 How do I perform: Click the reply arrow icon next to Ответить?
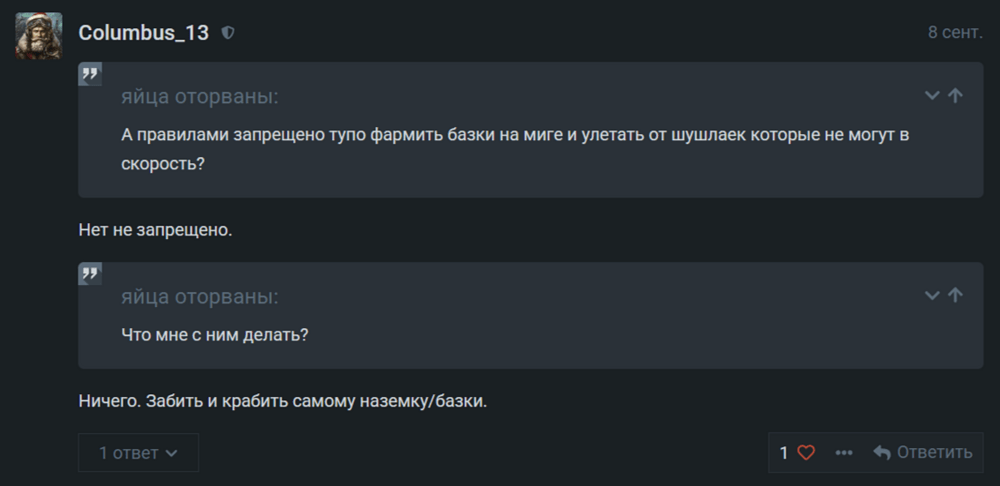882,453
